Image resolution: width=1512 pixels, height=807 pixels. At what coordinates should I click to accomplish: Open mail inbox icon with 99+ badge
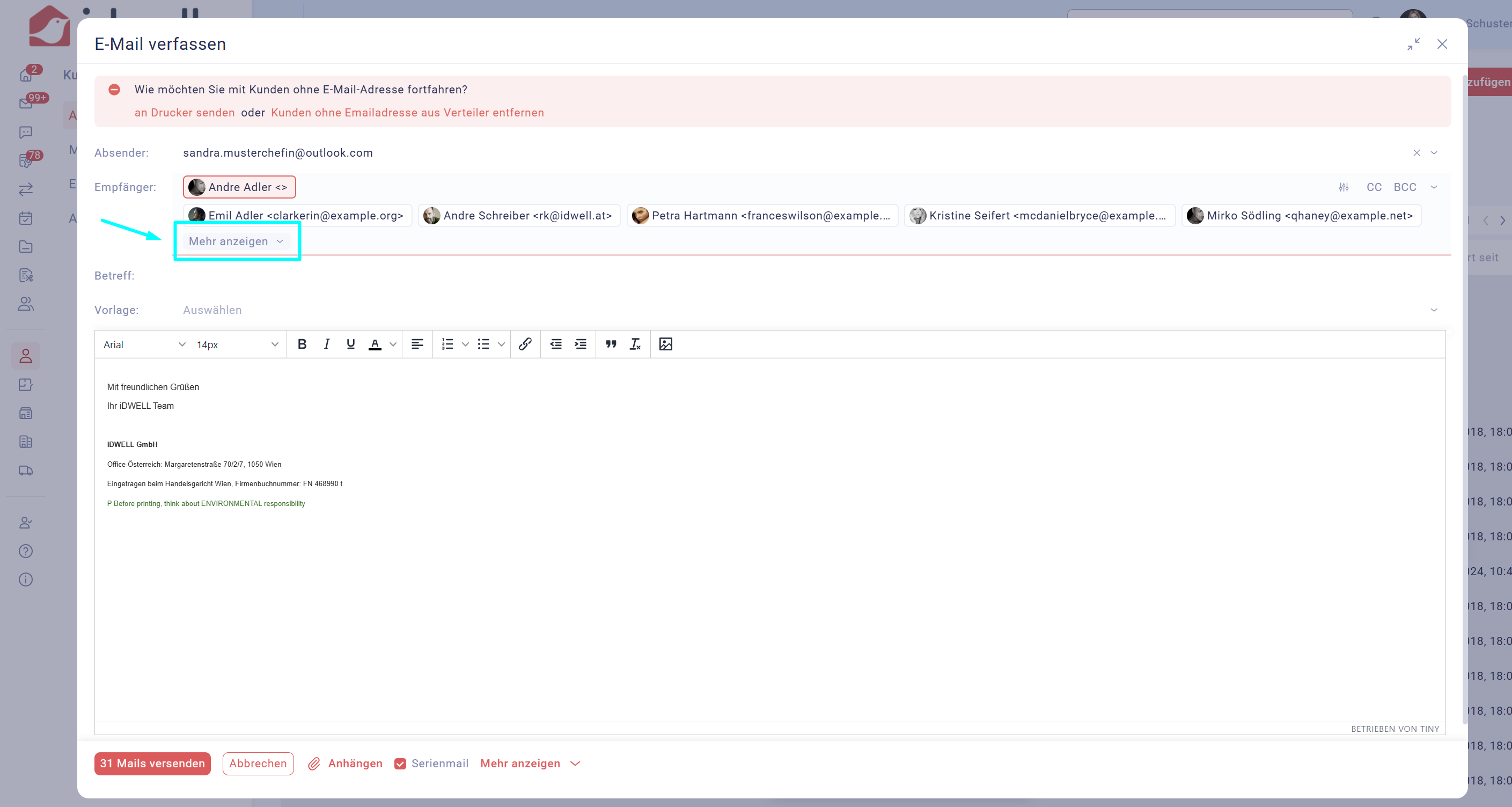click(x=26, y=104)
